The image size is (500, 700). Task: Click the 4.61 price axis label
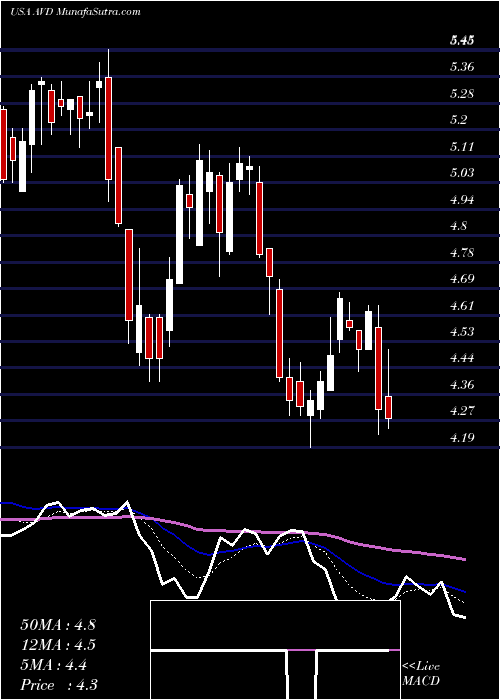point(462,305)
